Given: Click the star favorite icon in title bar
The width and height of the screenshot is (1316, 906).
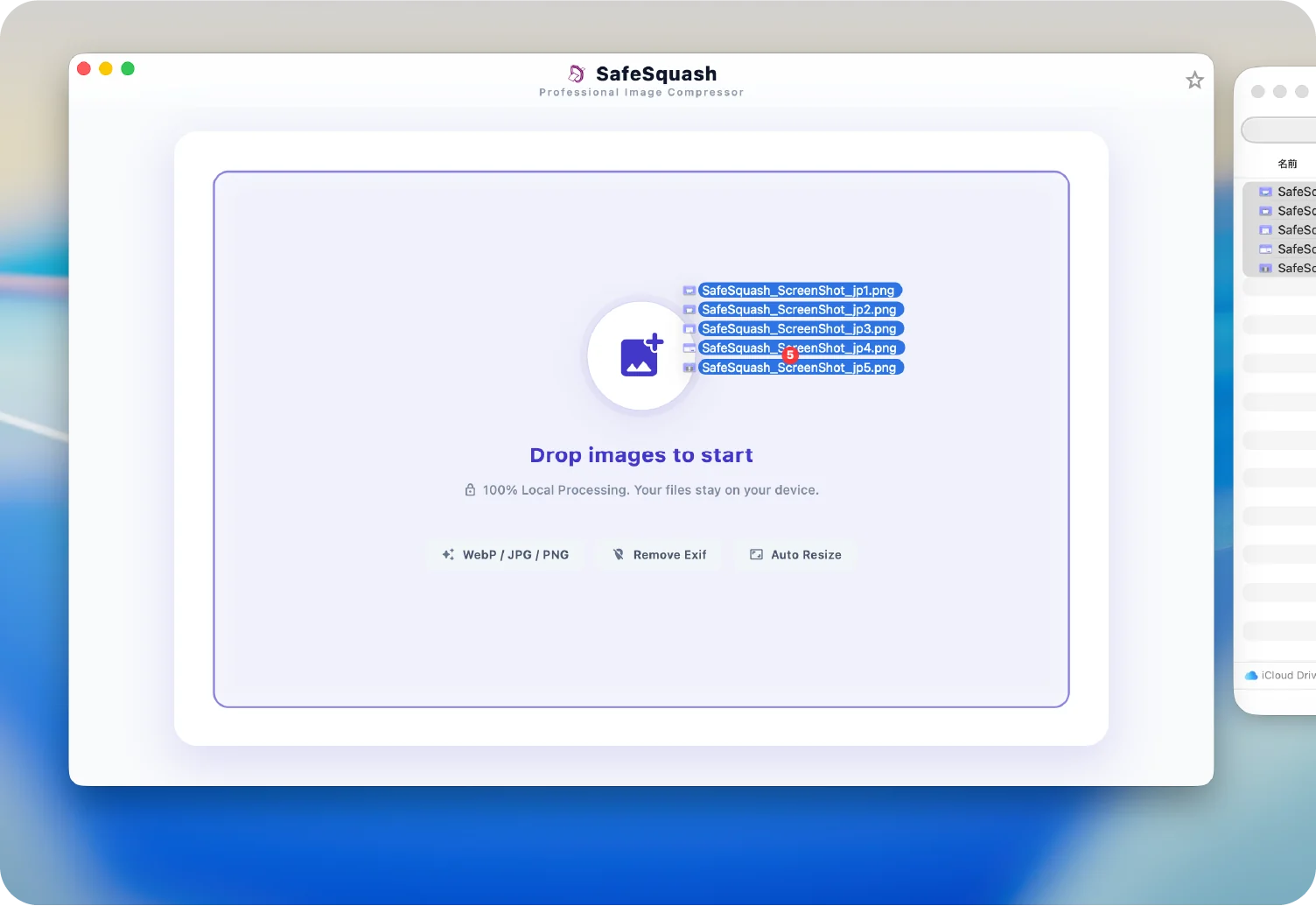Looking at the screenshot, I should pyautogui.click(x=1194, y=81).
